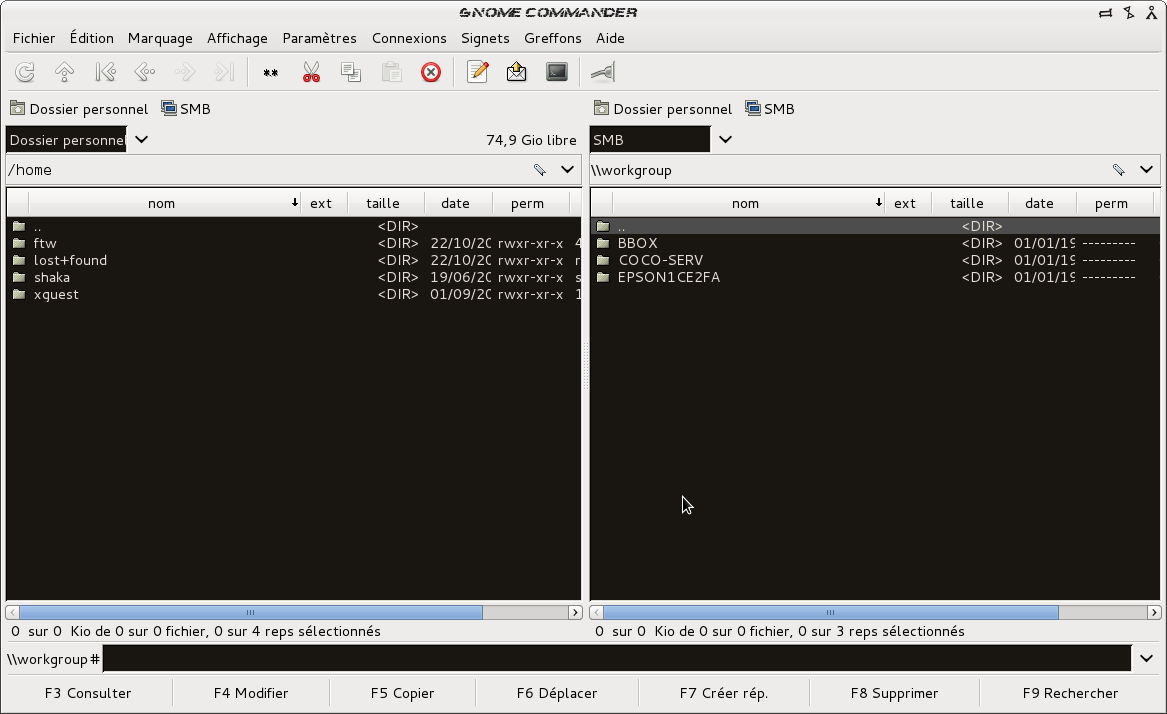Cut selection using the scissors icon
This screenshot has height=714, width=1167.
pyautogui.click(x=311, y=72)
